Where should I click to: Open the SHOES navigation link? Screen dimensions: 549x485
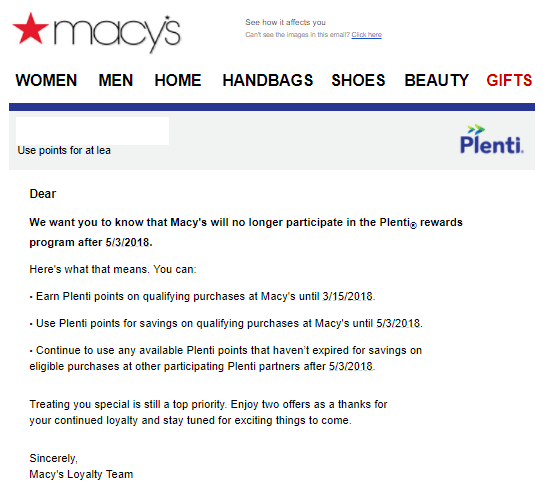coord(358,80)
